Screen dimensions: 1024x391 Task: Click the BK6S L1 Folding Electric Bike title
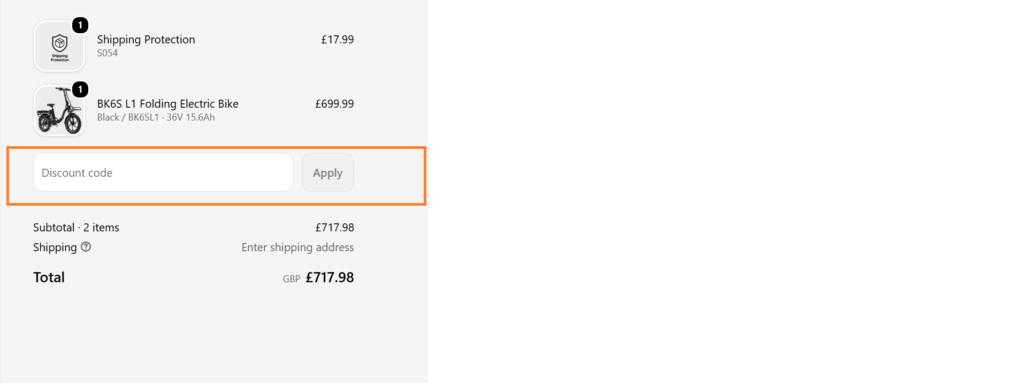(168, 104)
